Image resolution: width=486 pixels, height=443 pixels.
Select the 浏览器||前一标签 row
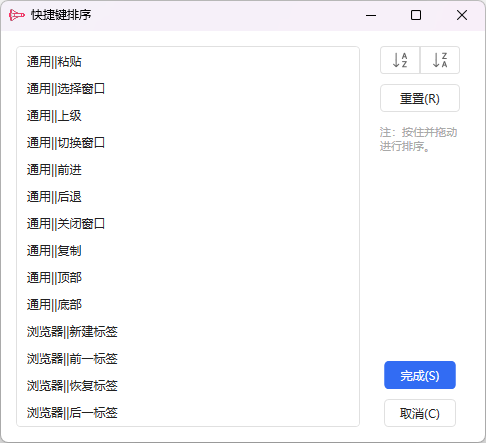pos(188,359)
